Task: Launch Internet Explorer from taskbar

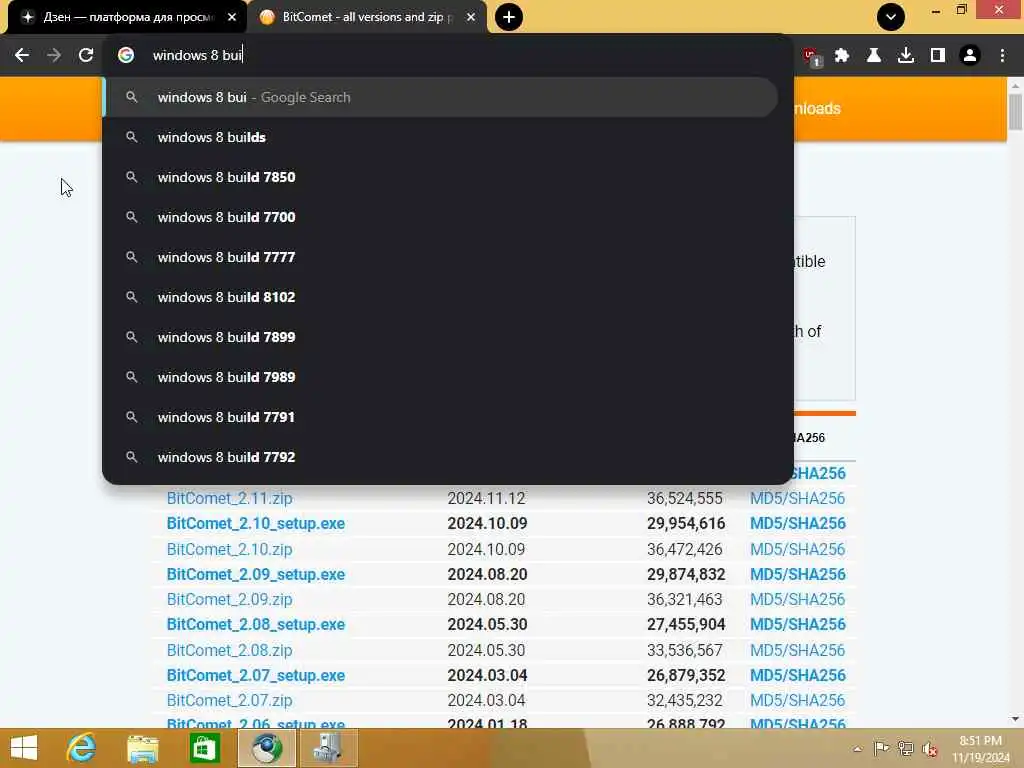Action: (x=82, y=748)
